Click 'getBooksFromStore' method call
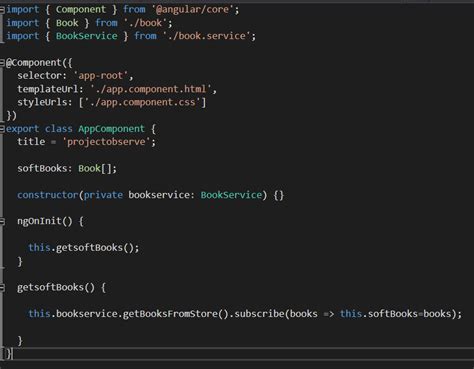 tap(170, 314)
